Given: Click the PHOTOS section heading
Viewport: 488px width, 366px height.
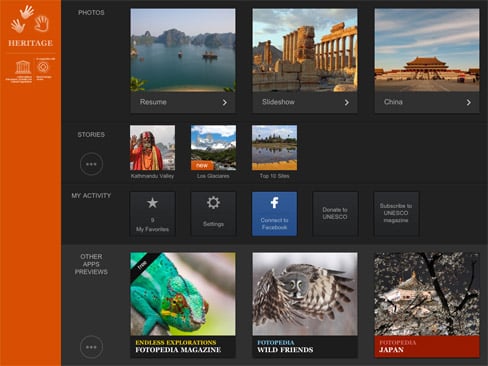Looking at the screenshot, I should pos(91,13).
